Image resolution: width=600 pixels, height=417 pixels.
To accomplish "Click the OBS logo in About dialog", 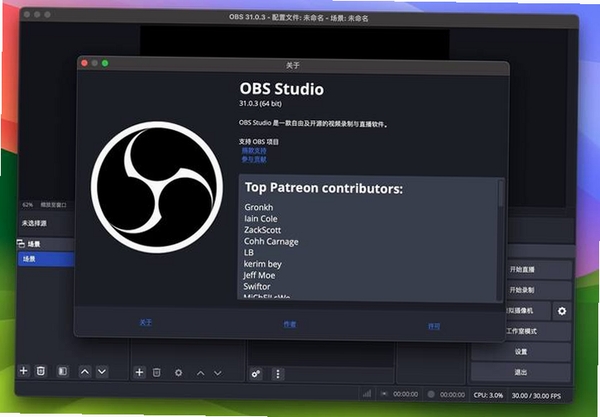I will 157,187.
